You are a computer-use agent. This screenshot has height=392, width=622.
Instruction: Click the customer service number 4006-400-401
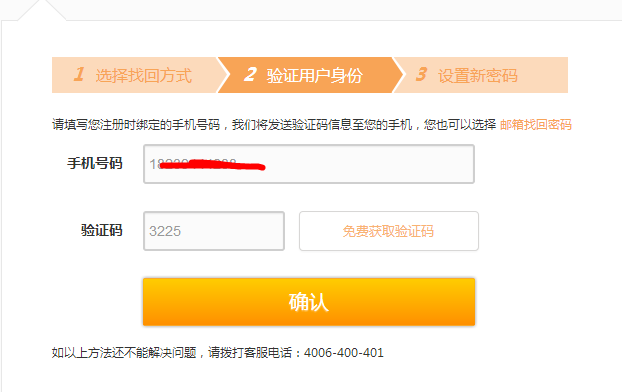(344, 352)
